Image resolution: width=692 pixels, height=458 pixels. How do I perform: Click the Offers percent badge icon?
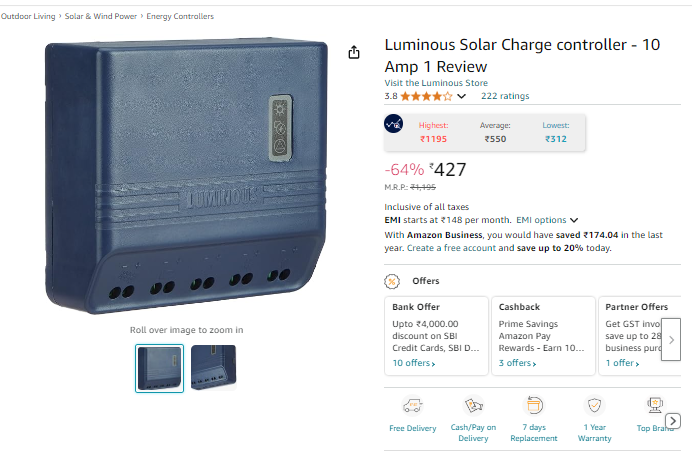coord(392,281)
